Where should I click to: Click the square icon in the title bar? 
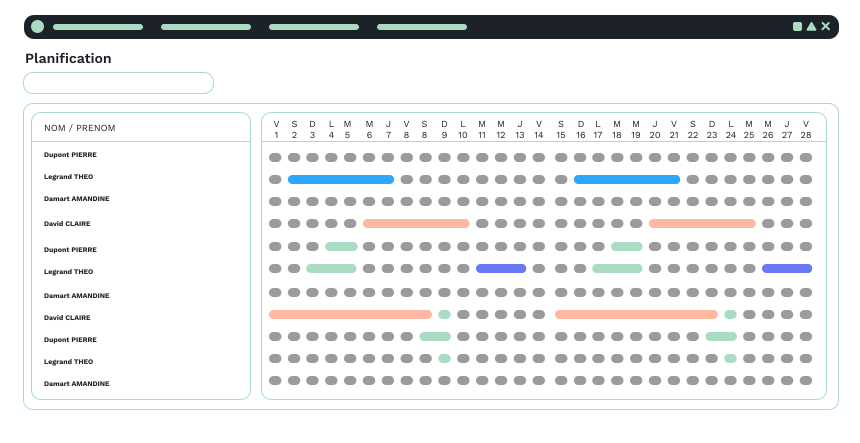797,27
